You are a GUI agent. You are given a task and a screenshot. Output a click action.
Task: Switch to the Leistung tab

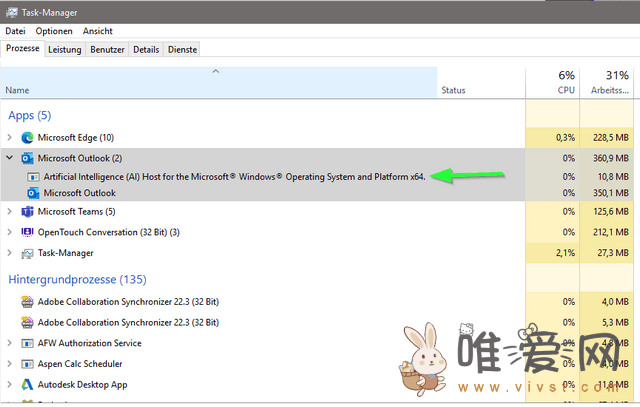(x=64, y=49)
